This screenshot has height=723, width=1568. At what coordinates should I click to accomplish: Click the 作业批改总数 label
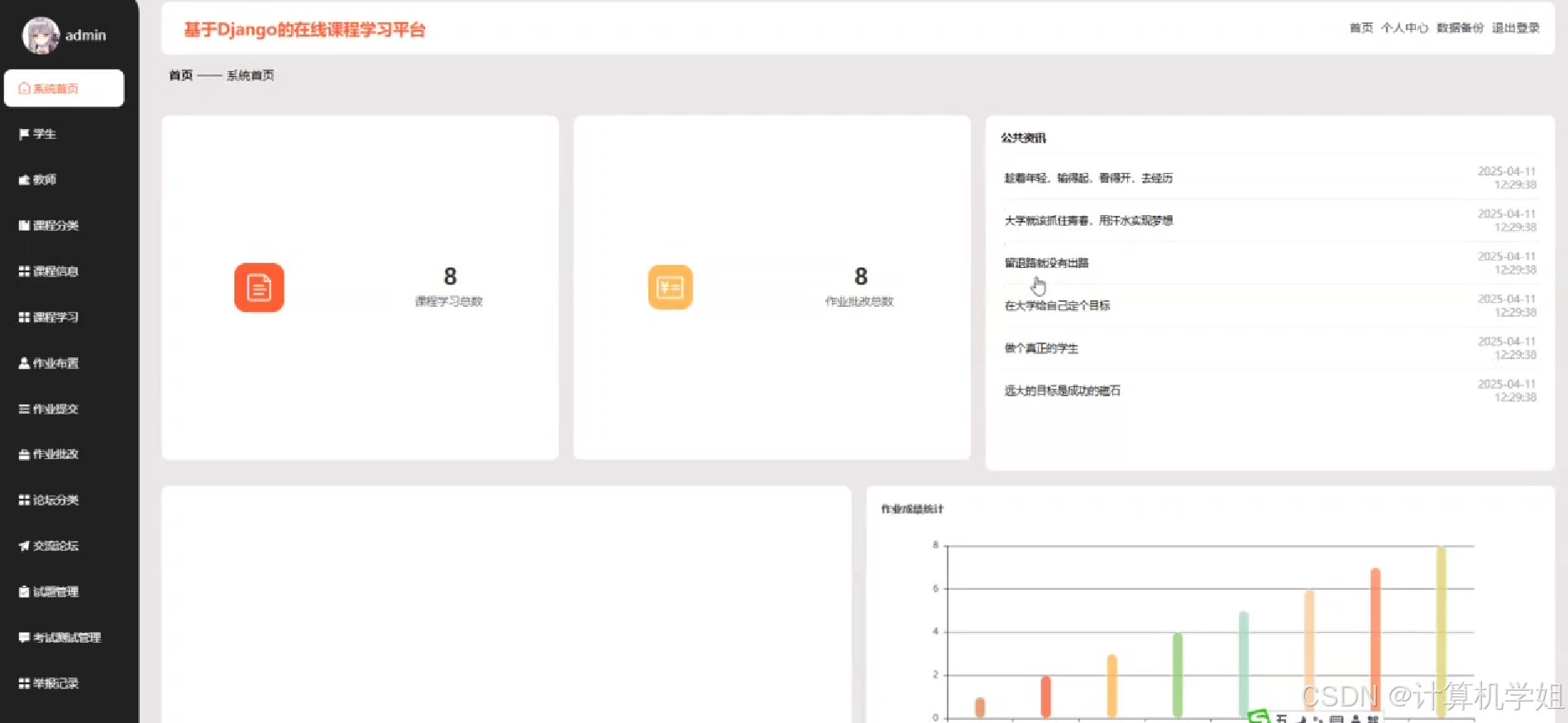859,302
